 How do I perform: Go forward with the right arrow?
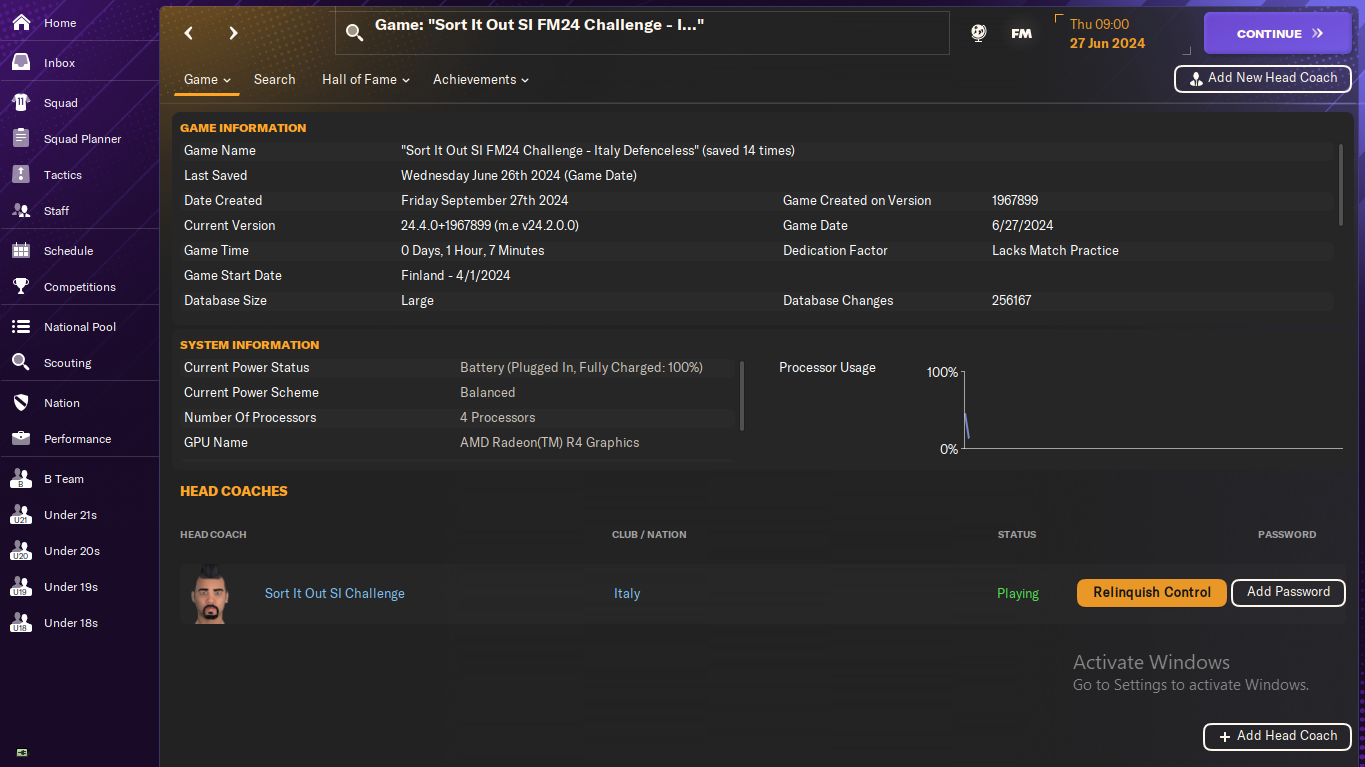tap(233, 33)
